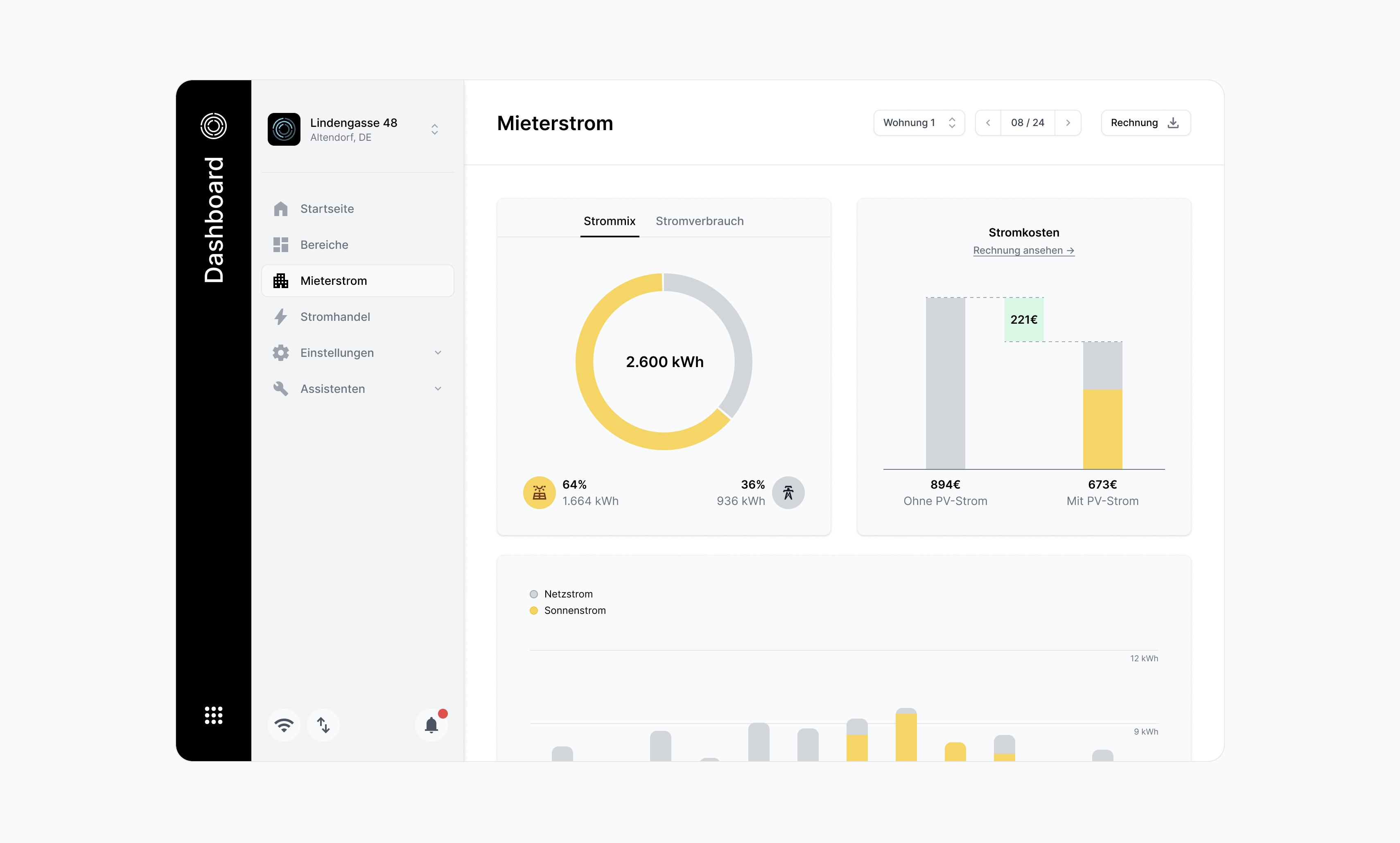Click the 221€ savings green box
This screenshot has height=843, width=1400.
click(x=1024, y=319)
